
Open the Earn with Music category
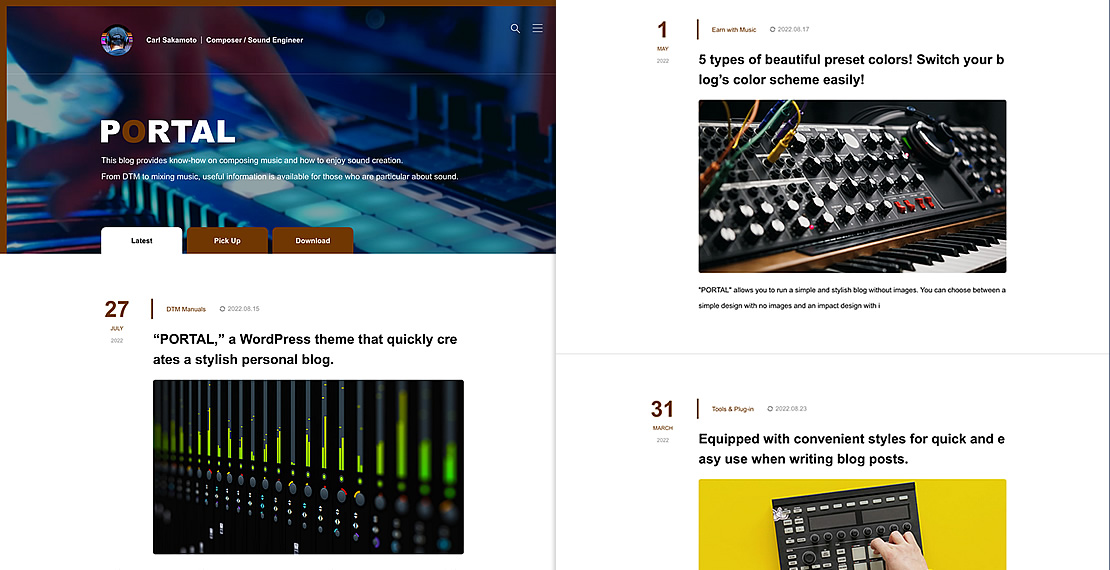(x=734, y=30)
